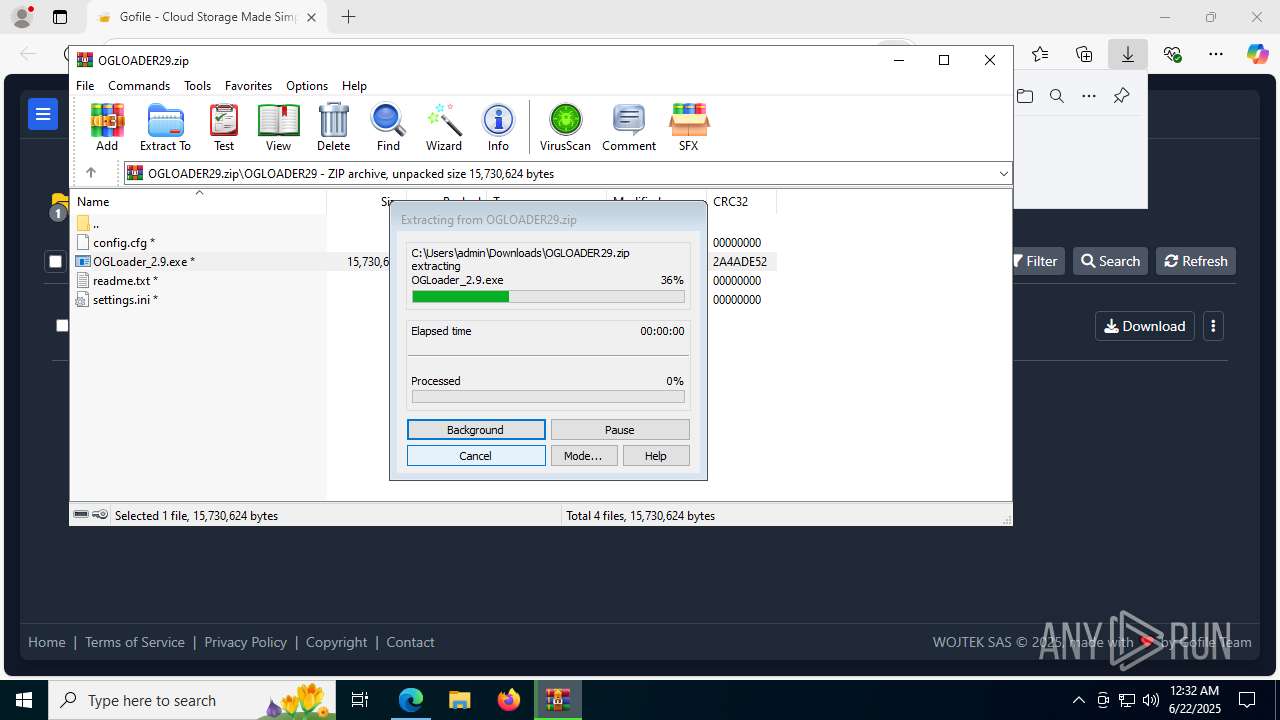Start VirusScan on the archive
Screen dimensions: 1280x720
(565, 127)
